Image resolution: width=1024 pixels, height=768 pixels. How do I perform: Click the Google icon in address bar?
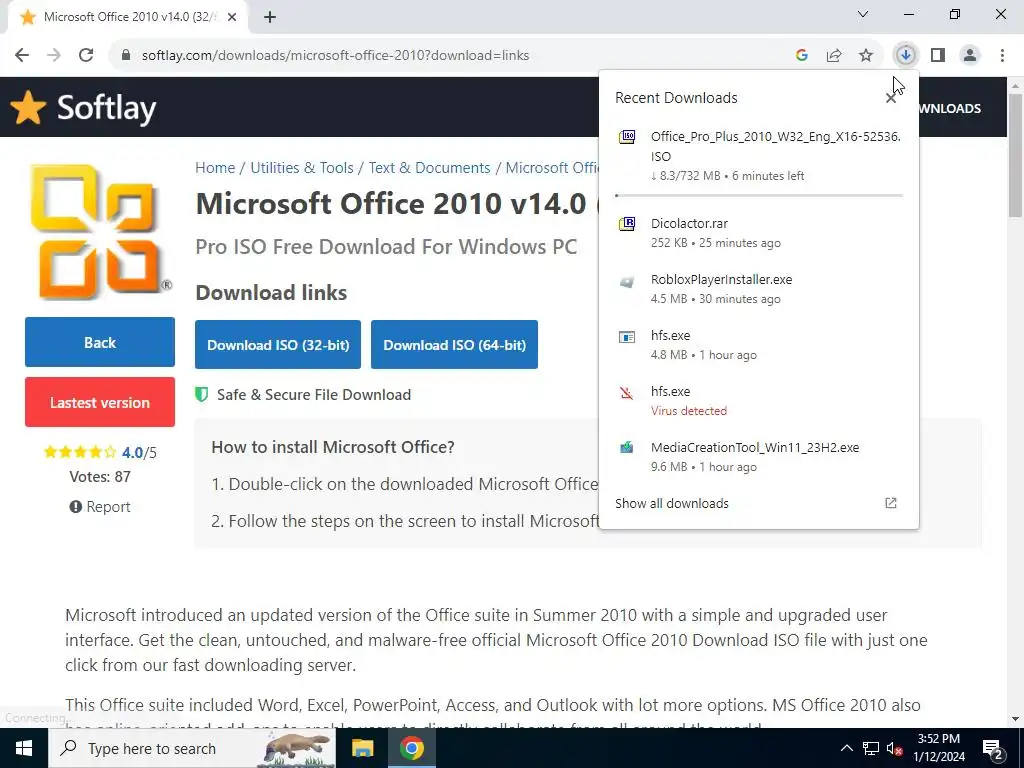(x=802, y=56)
